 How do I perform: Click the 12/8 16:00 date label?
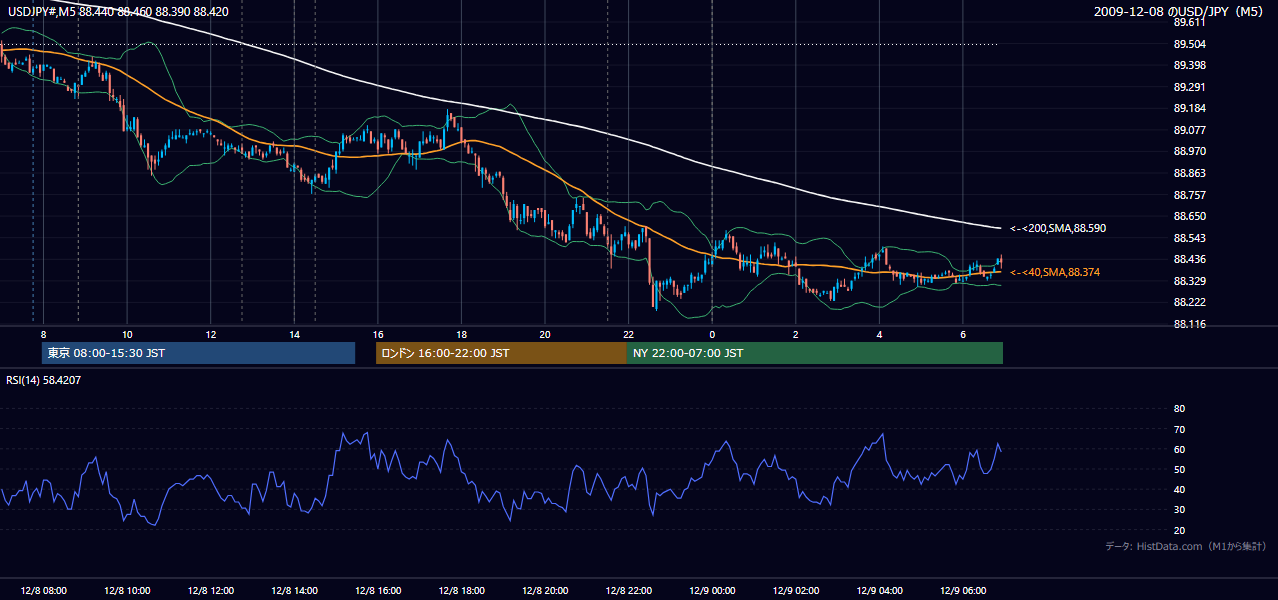(377, 591)
